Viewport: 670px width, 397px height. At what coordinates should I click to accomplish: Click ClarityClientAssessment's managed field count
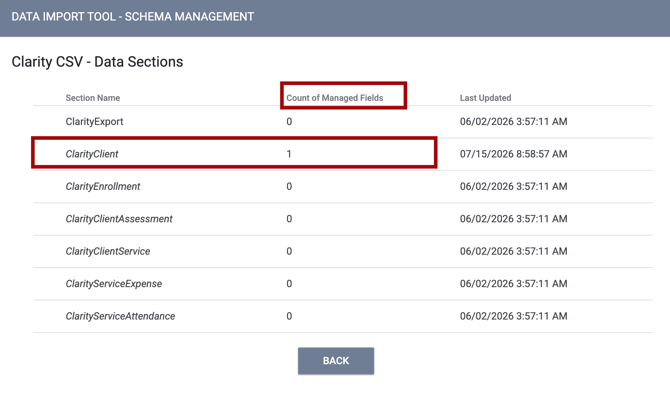point(289,219)
